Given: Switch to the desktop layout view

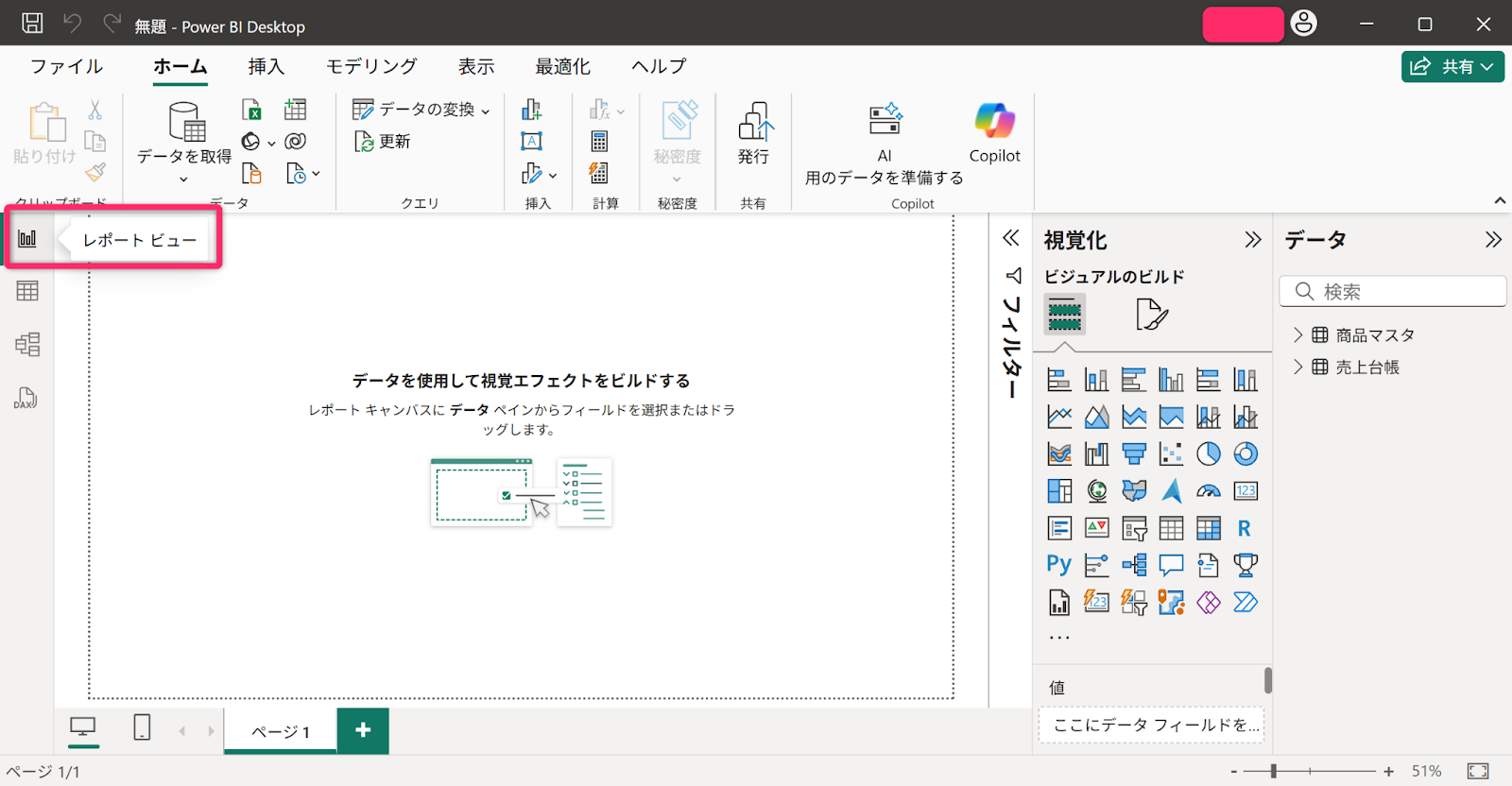Looking at the screenshot, I should tap(83, 727).
